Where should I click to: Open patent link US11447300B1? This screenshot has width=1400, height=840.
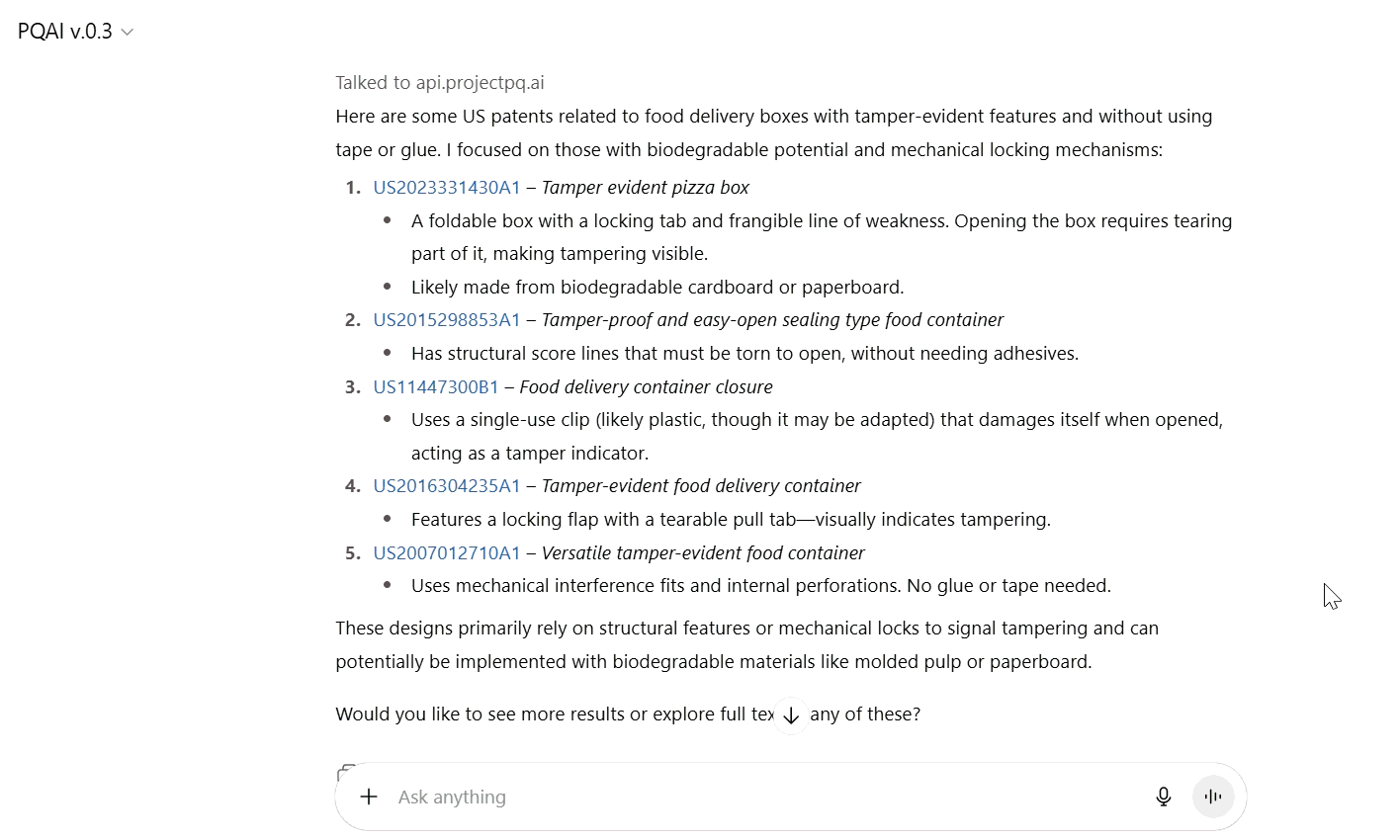(x=435, y=387)
